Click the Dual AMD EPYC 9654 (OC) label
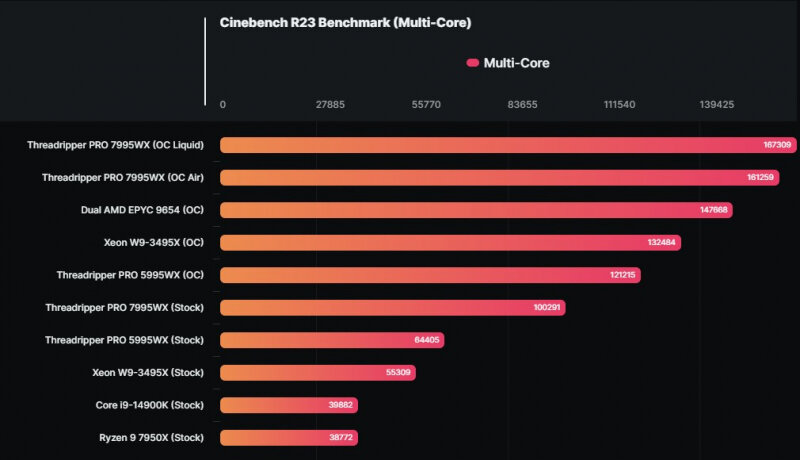Viewport: 800px width, 460px height. point(142,210)
